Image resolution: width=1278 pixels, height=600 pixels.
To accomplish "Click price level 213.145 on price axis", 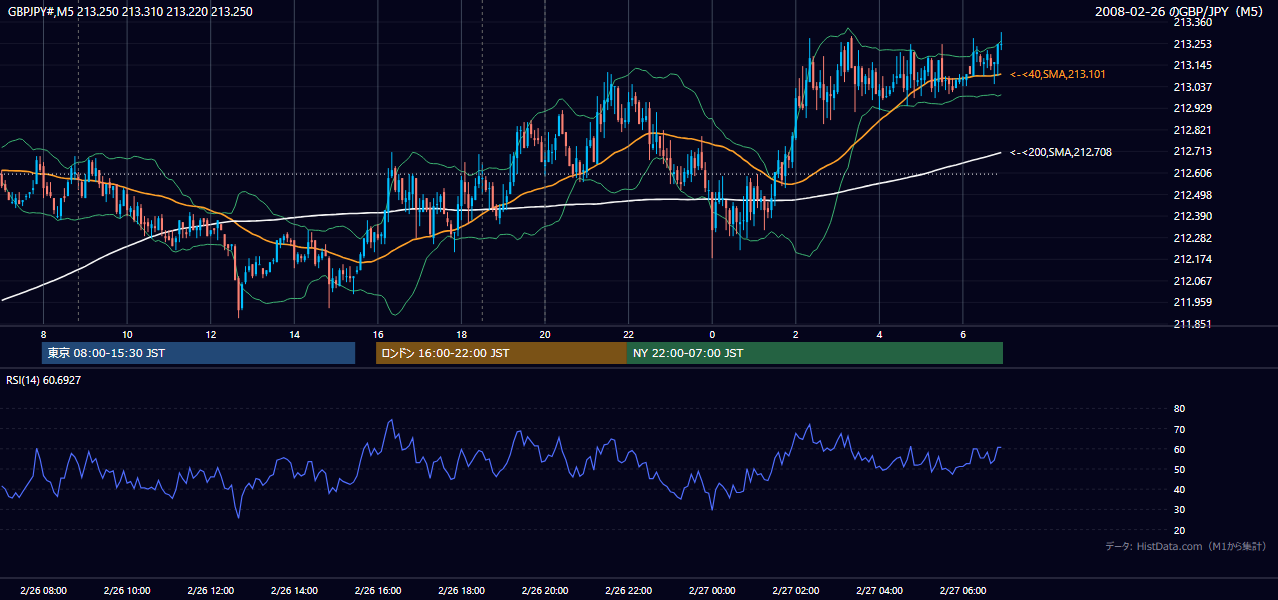I will (x=1192, y=65).
